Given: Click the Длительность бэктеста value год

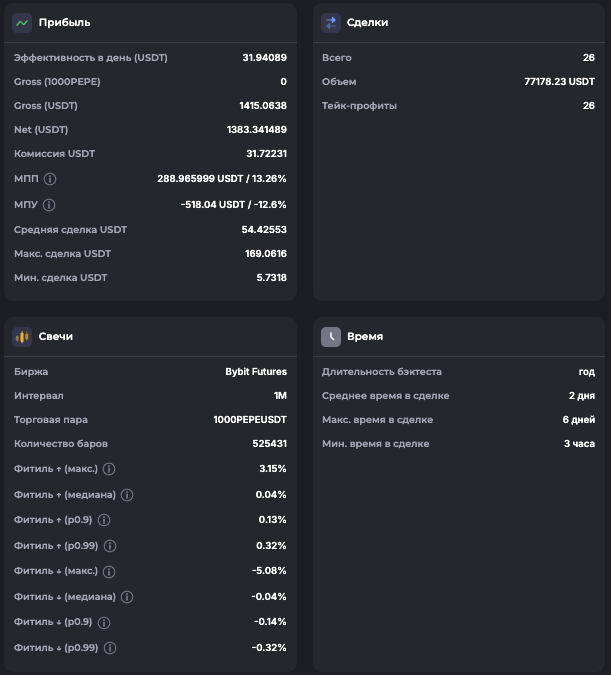Looking at the screenshot, I should pyautogui.click(x=587, y=372).
